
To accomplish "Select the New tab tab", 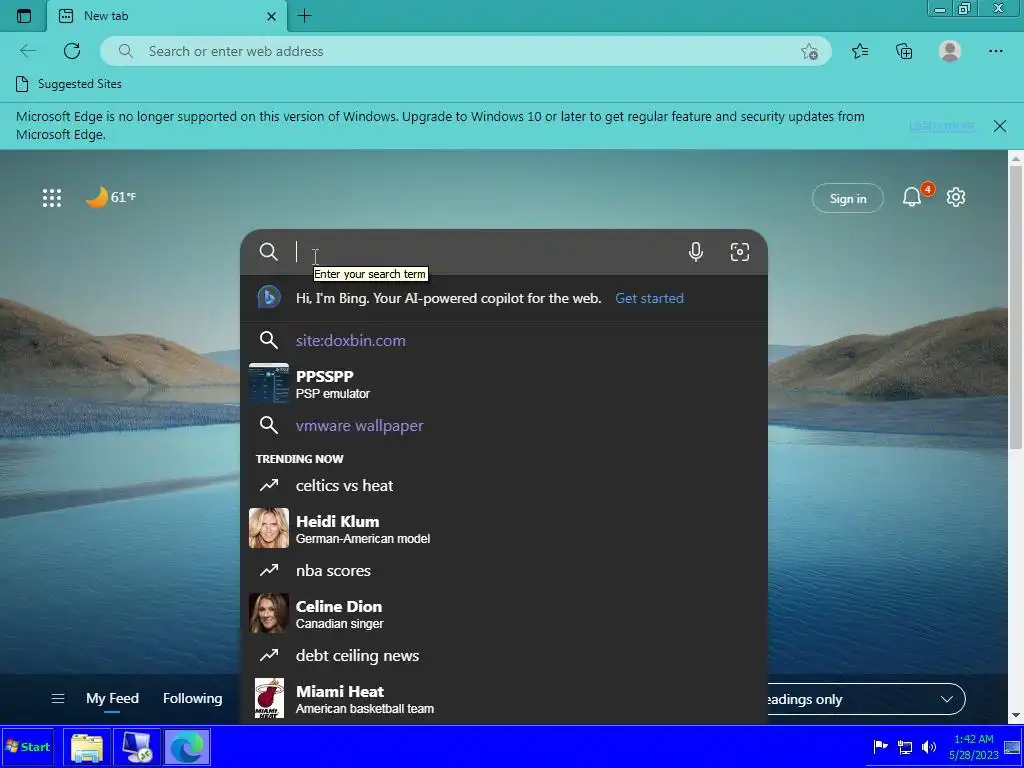I will [167, 16].
